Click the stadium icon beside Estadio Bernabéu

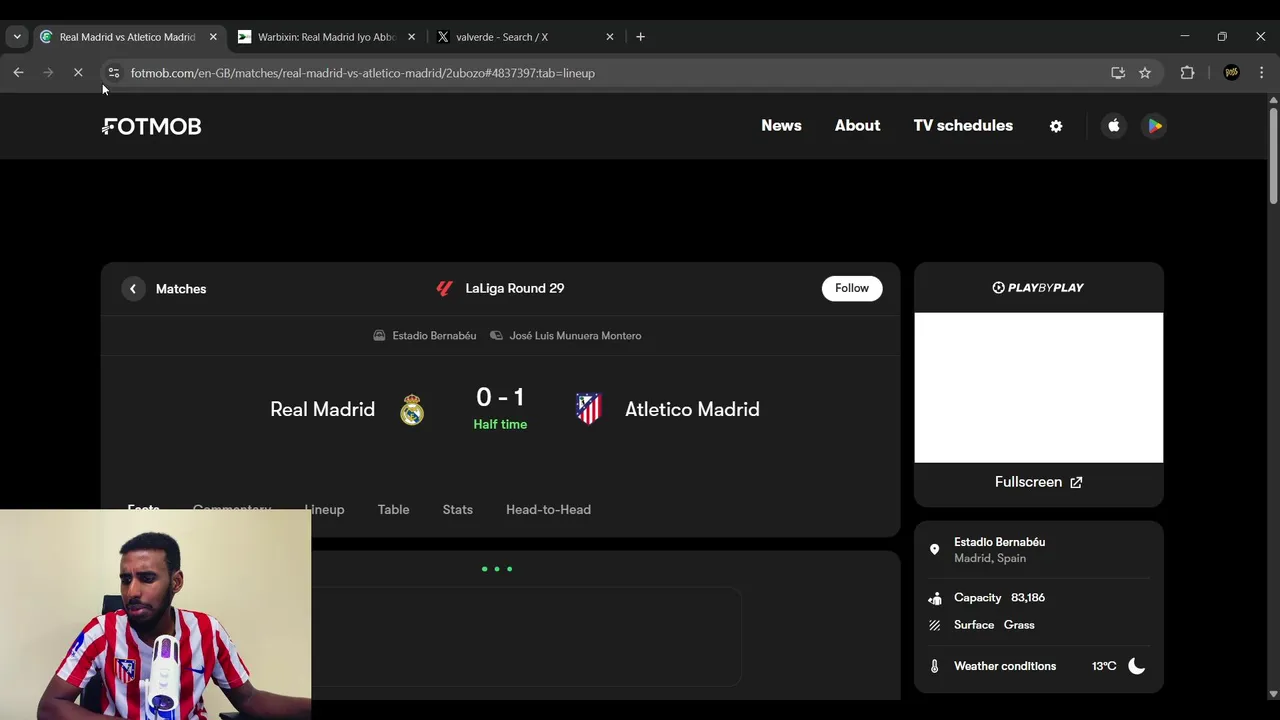(379, 336)
